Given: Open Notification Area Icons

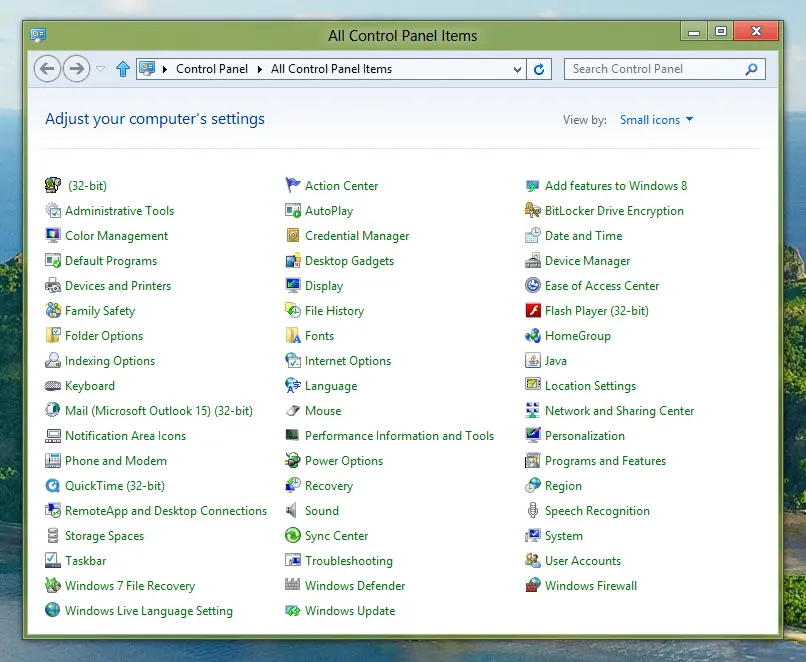Looking at the screenshot, I should [125, 436].
